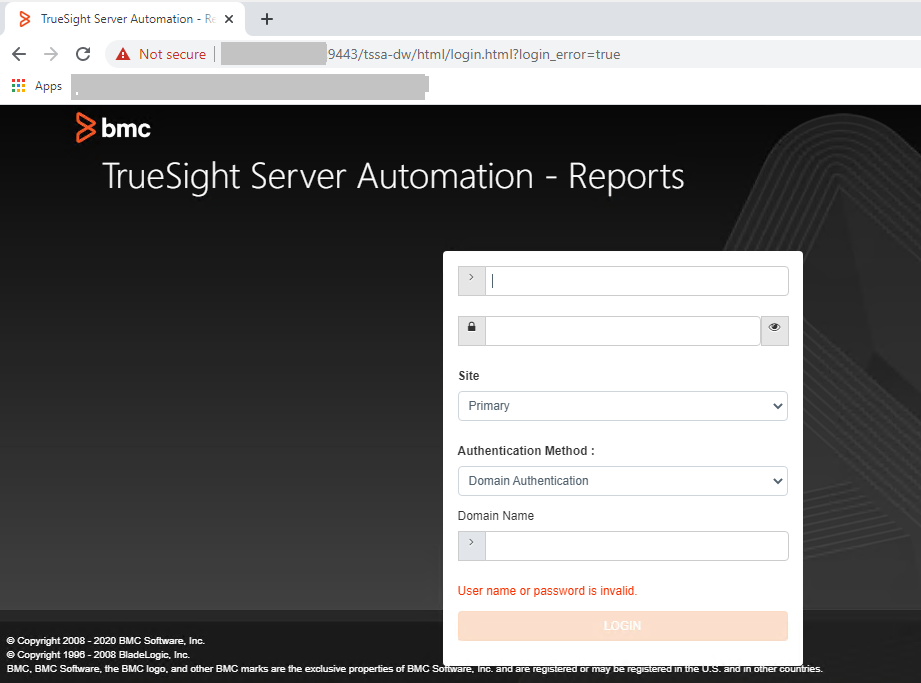Click the LOGIN button
Image resolution: width=921 pixels, height=683 pixels.
click(x=622, y=625)
